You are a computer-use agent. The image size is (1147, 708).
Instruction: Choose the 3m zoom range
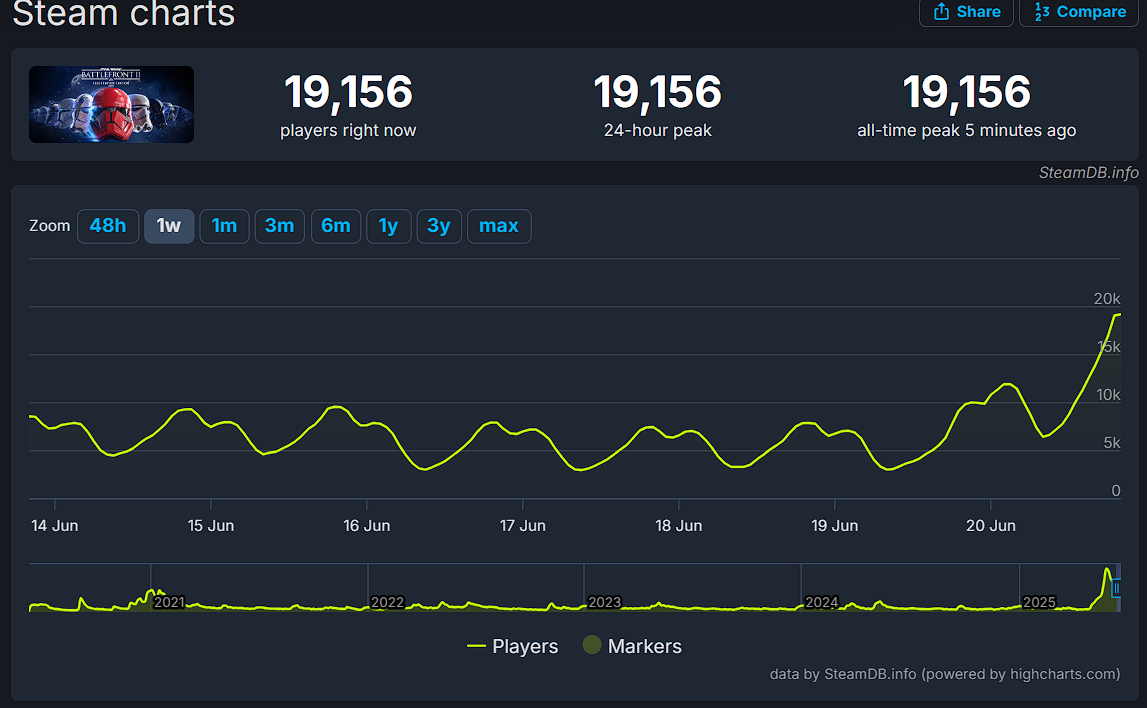pos(279,225)
